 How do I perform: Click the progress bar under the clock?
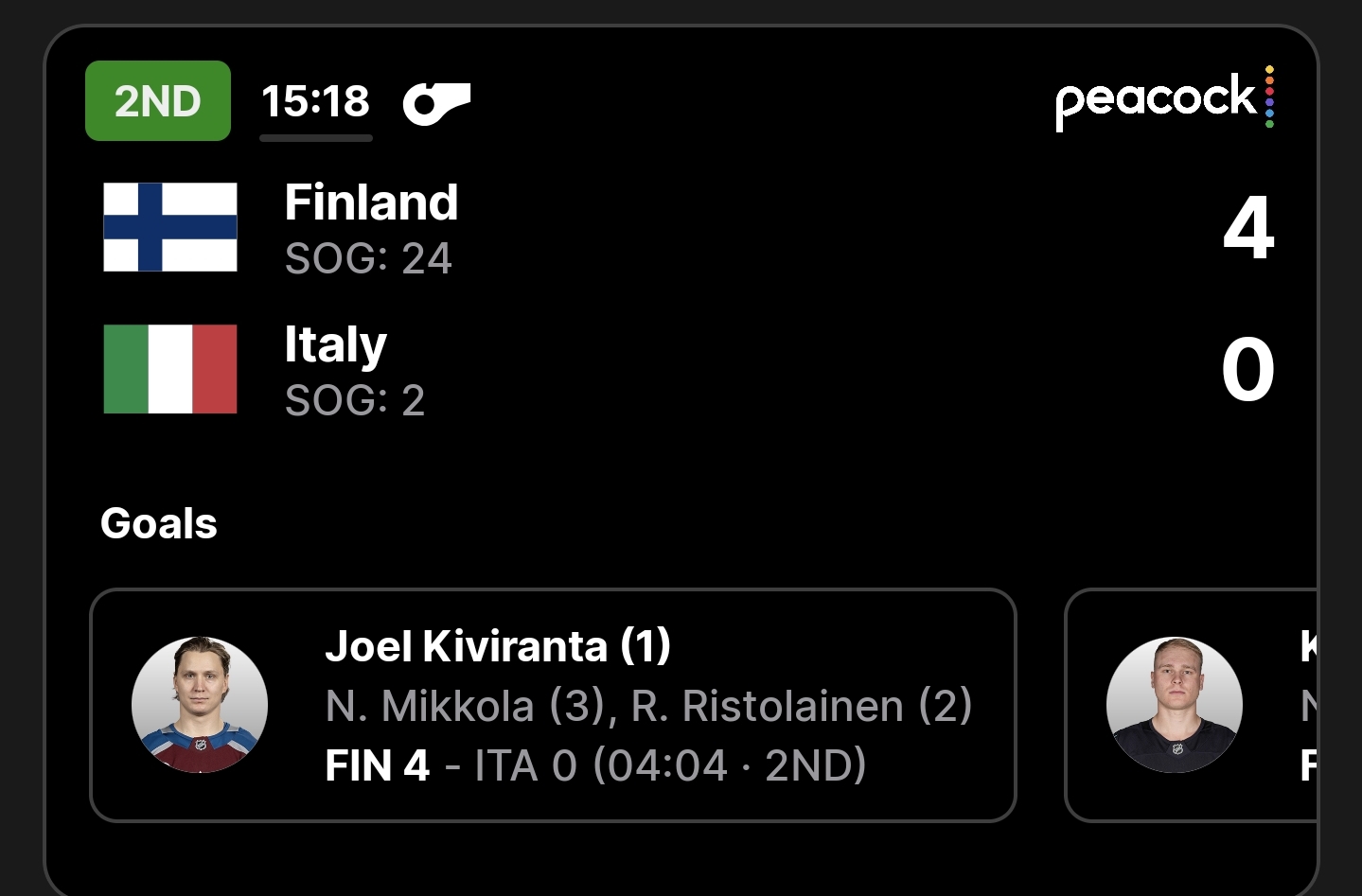(316, 138)
